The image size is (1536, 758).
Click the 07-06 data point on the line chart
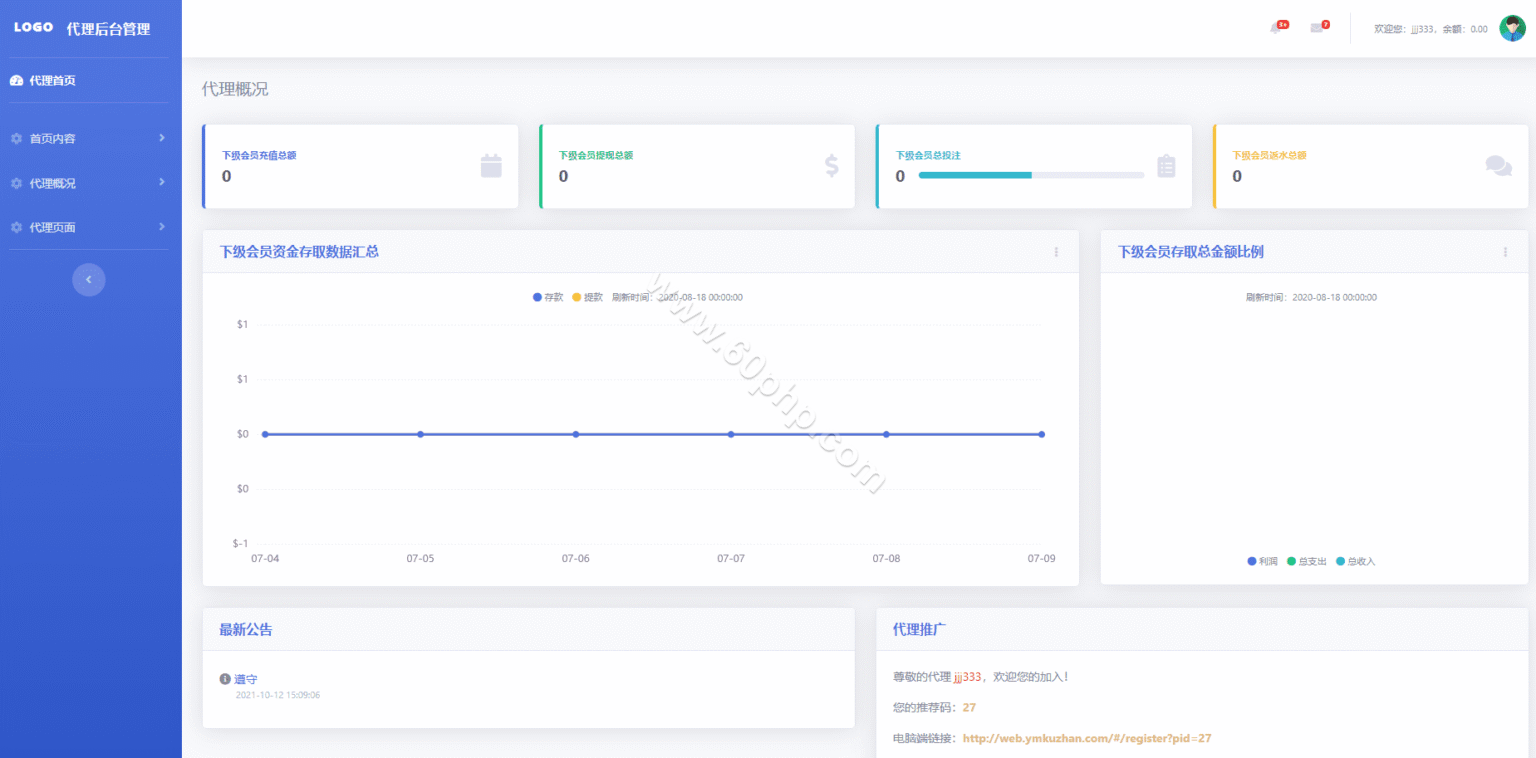tap(576, 434)
